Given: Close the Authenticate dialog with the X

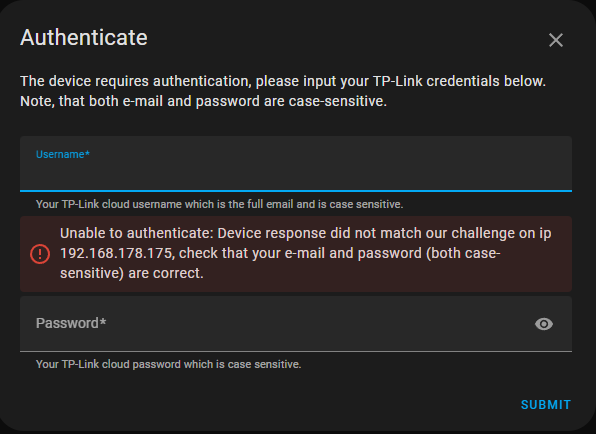Looking at the screenshot, I should coord(556,40).
